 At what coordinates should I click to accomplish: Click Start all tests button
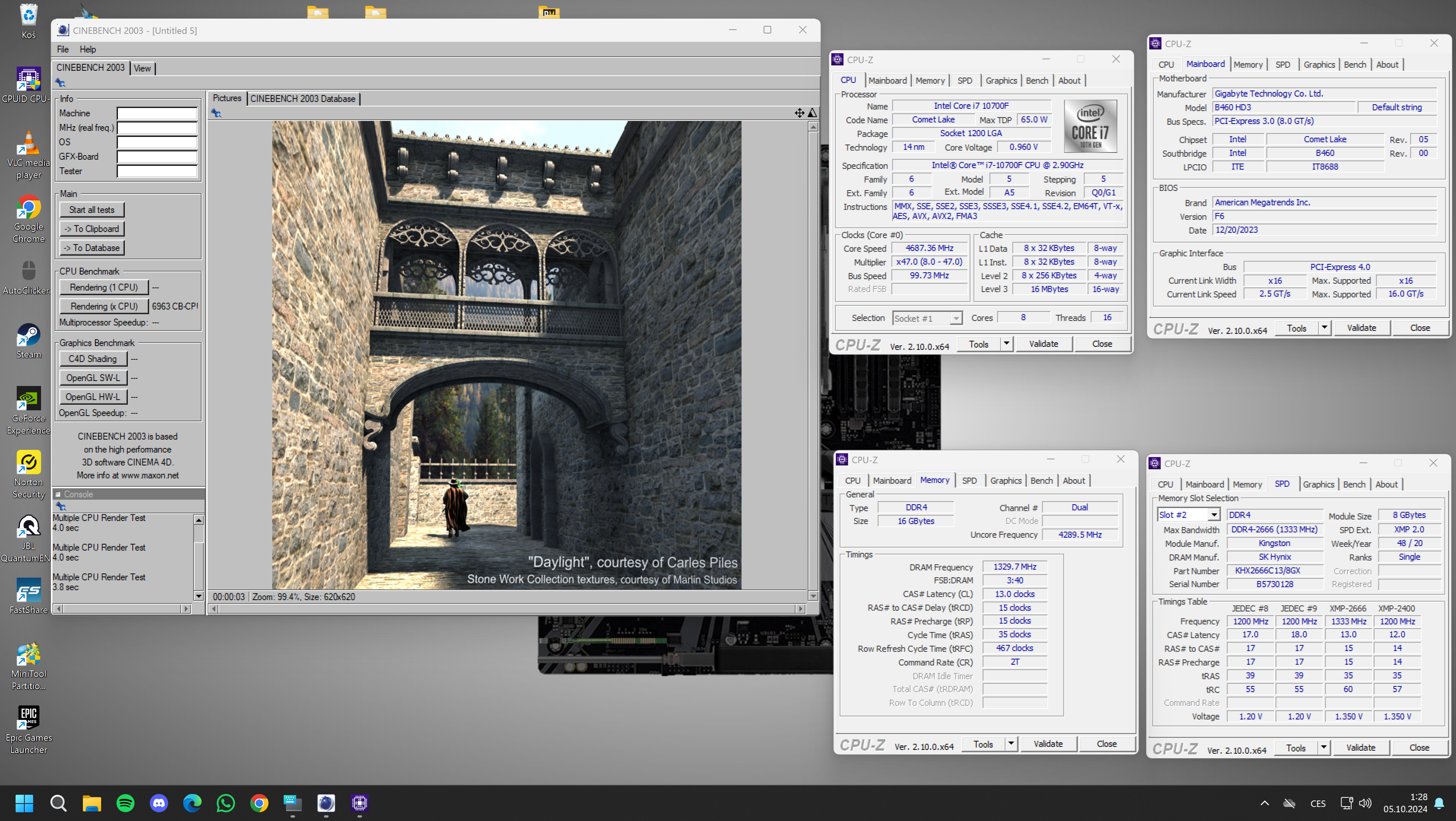point(92,210)
